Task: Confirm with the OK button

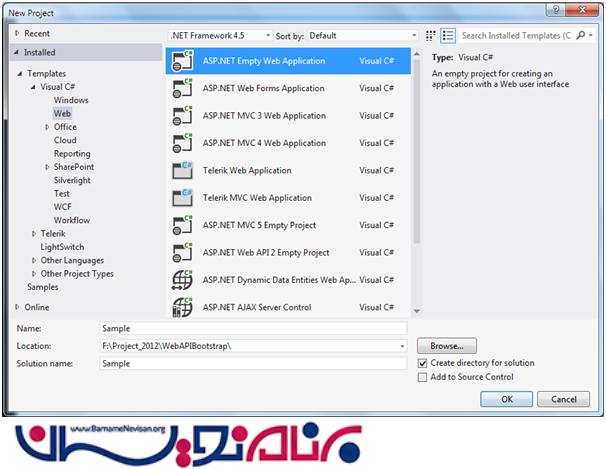Action: point(507,399)
